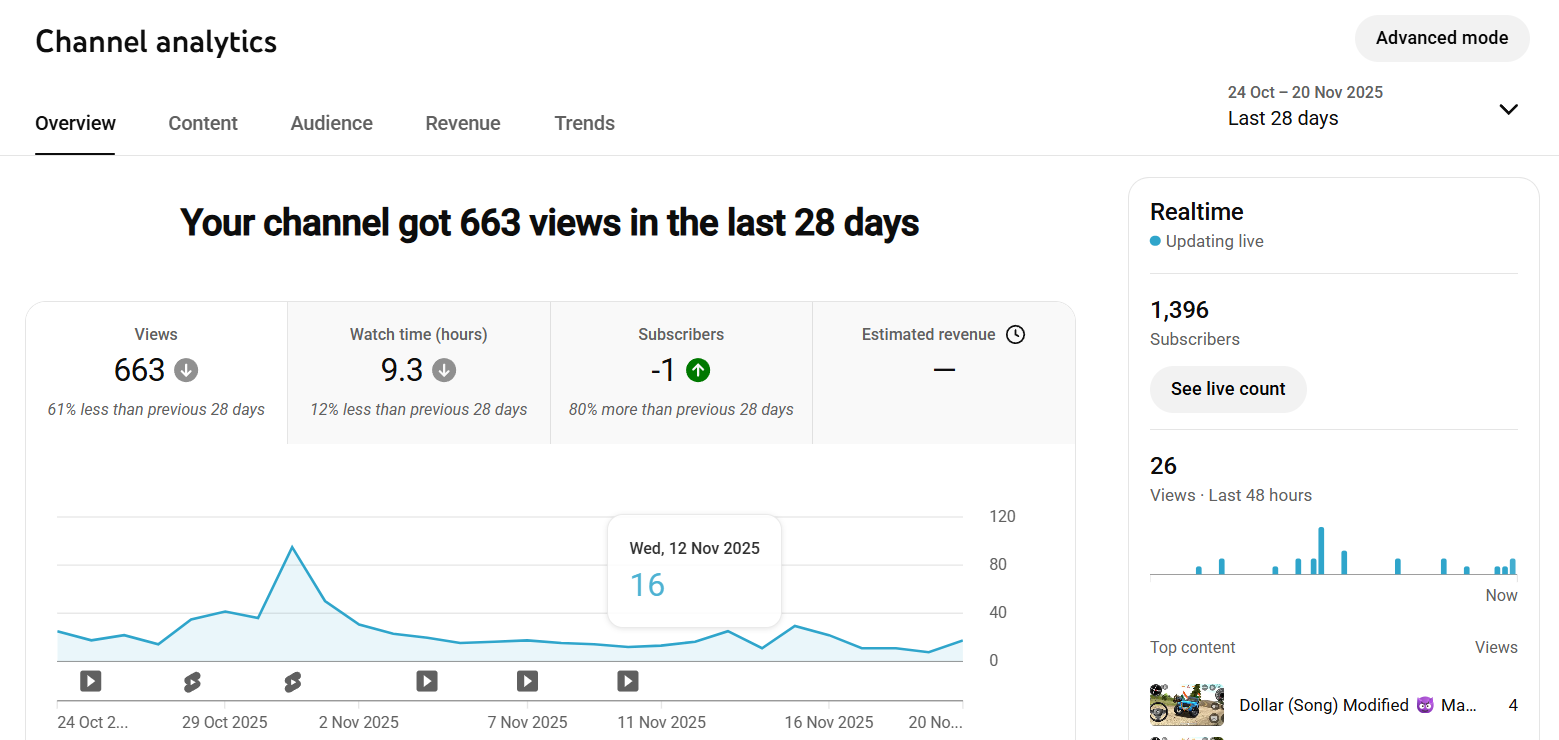Click the Shorts marker near 29 Oct 2025

(x=192, y=682)
